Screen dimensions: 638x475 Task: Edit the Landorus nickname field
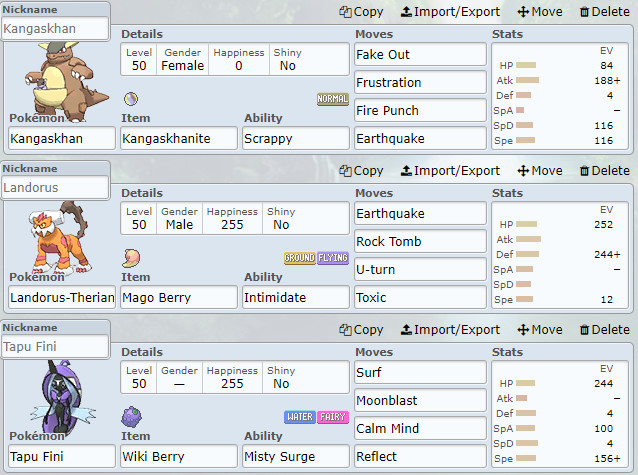click(x=55, y=188)
